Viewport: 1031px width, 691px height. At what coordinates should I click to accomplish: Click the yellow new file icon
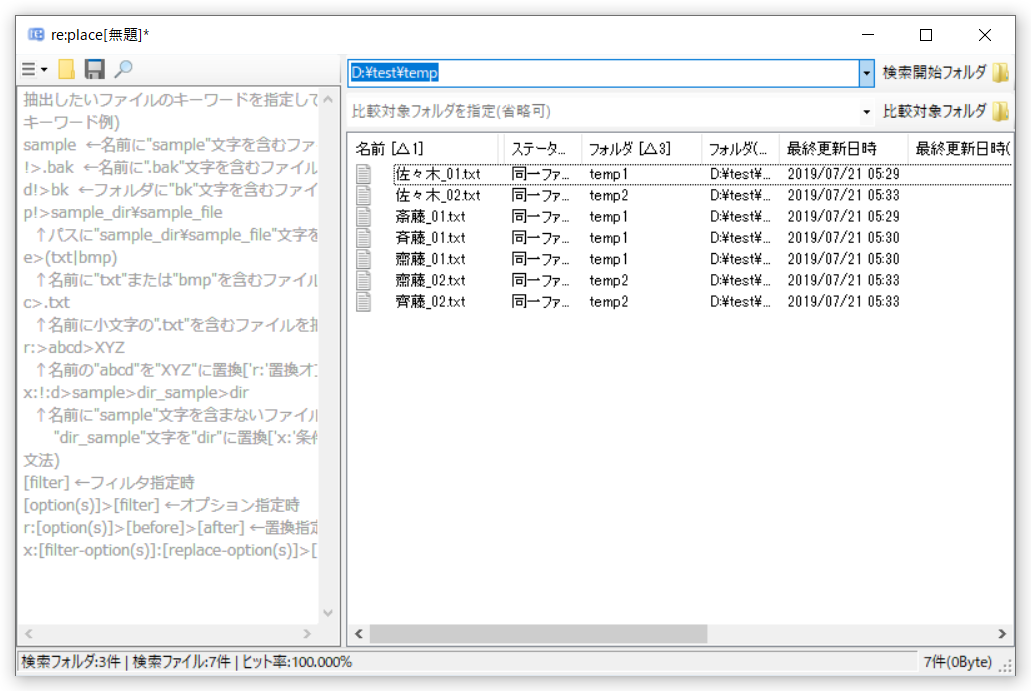66,69
